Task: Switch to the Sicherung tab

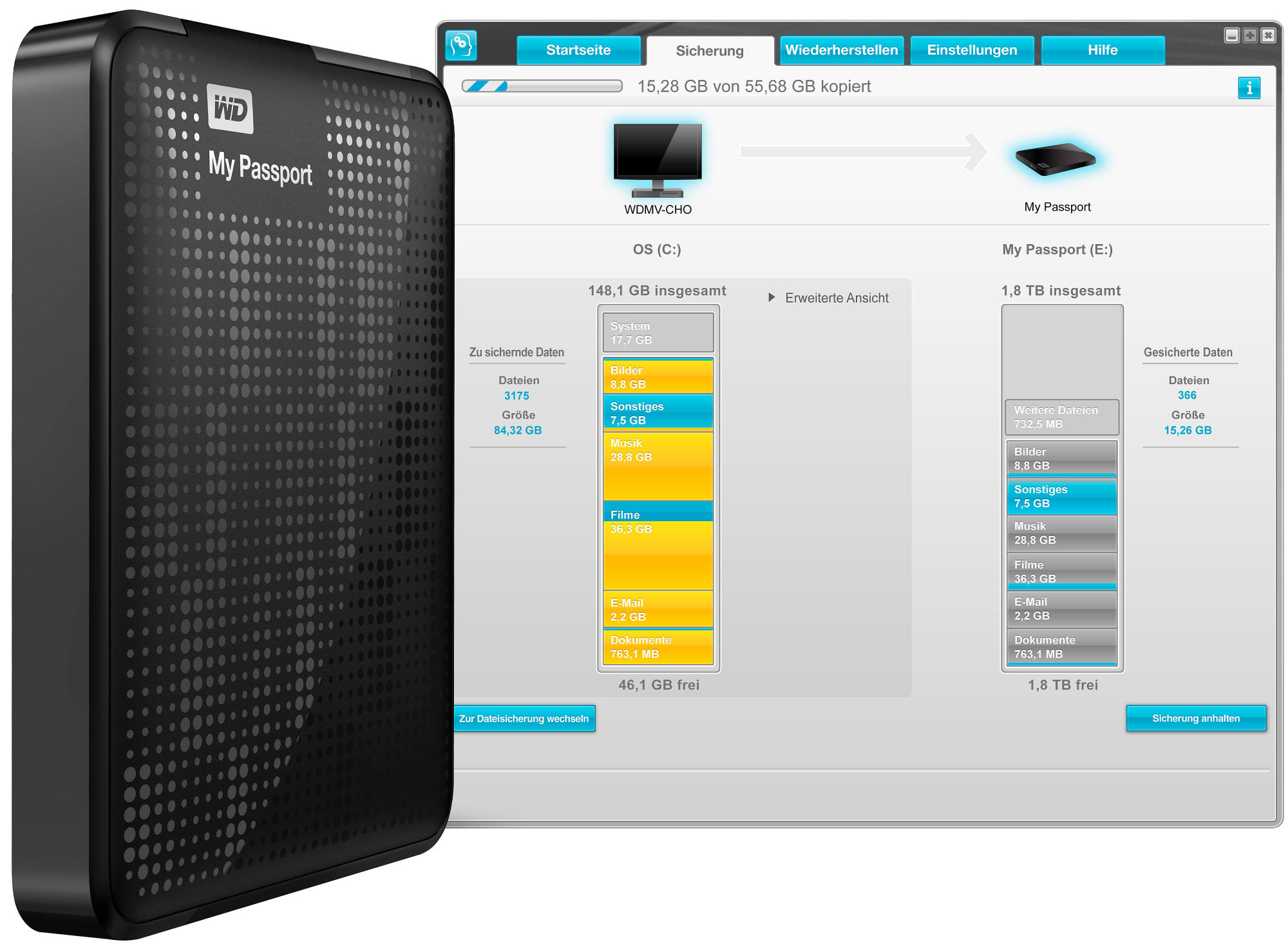Action: [x=710, y=51]
